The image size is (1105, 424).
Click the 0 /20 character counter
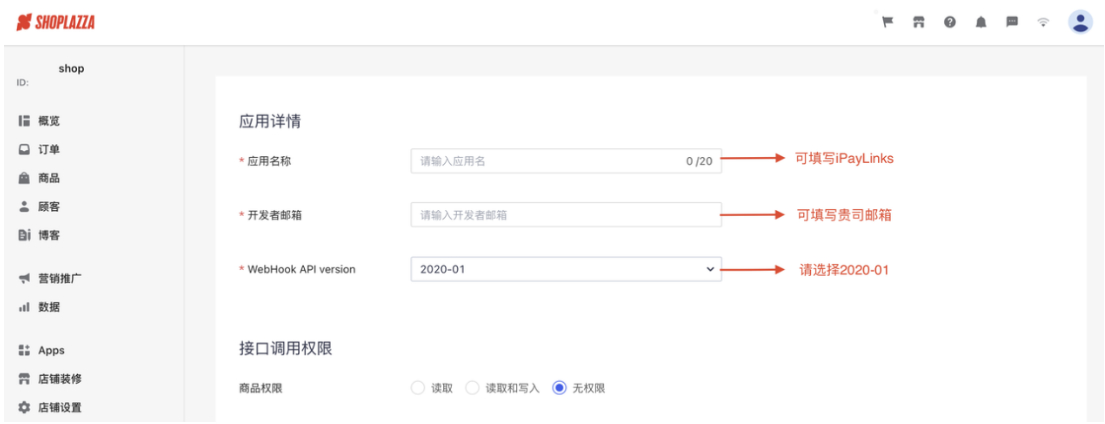click(x=699, y=161)
